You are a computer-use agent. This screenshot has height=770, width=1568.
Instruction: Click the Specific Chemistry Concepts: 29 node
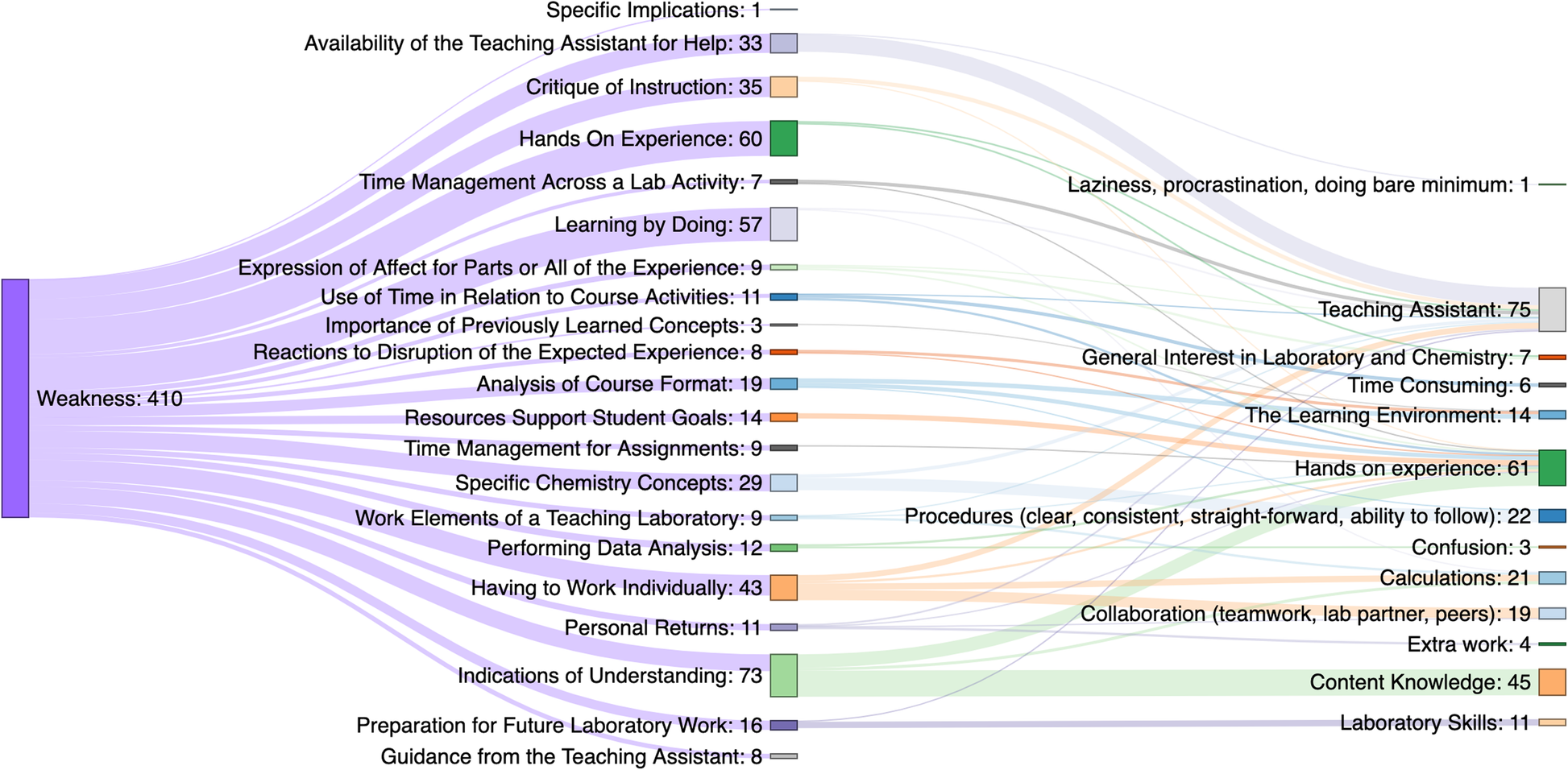coord(783,482)
